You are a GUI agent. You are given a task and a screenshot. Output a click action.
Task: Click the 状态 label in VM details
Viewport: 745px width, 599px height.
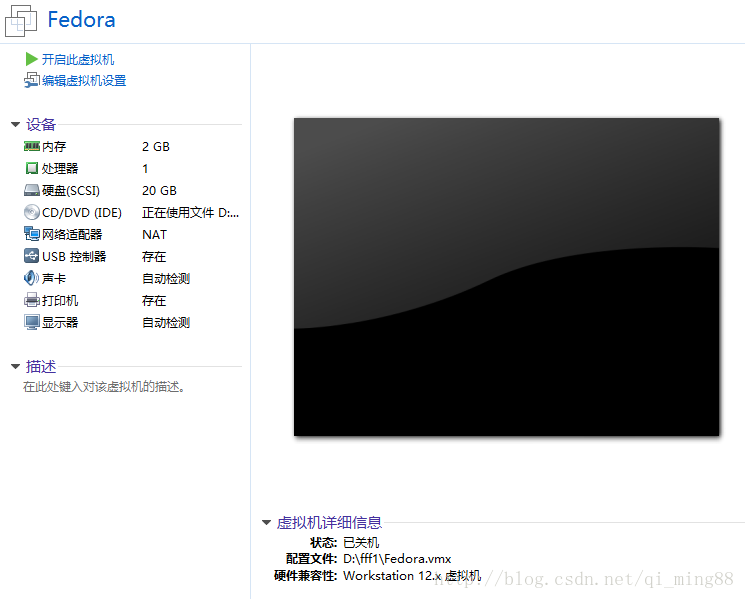[x=324, y=542]
